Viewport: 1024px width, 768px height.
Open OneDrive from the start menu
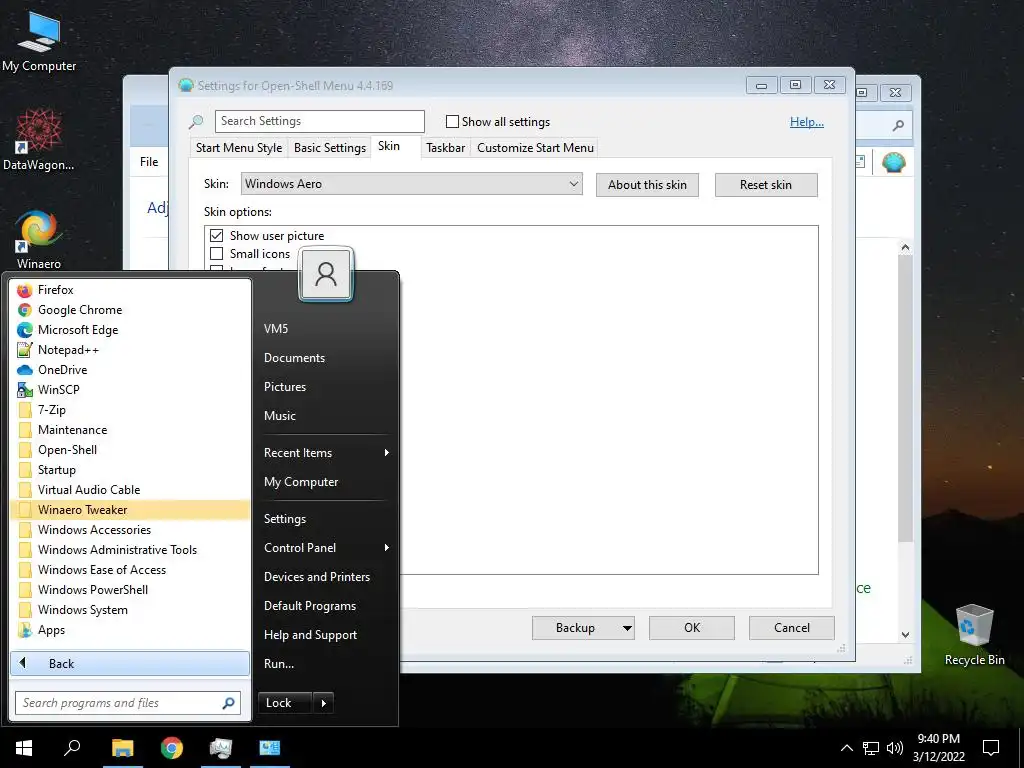pos(131,370)
